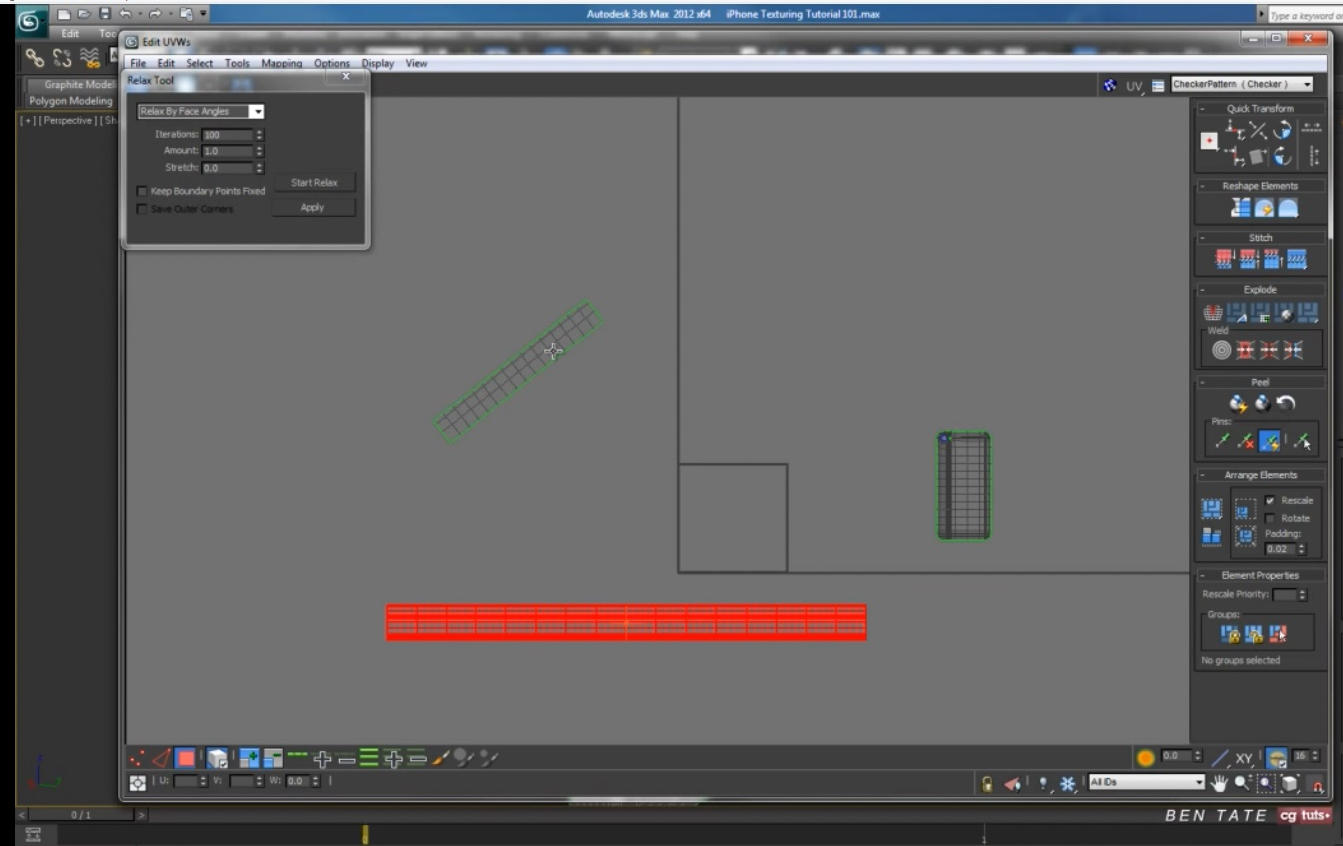The width and height of the screenshot is (1343, 846).
Task: Click Iterations value field
Action: point(227,135)
